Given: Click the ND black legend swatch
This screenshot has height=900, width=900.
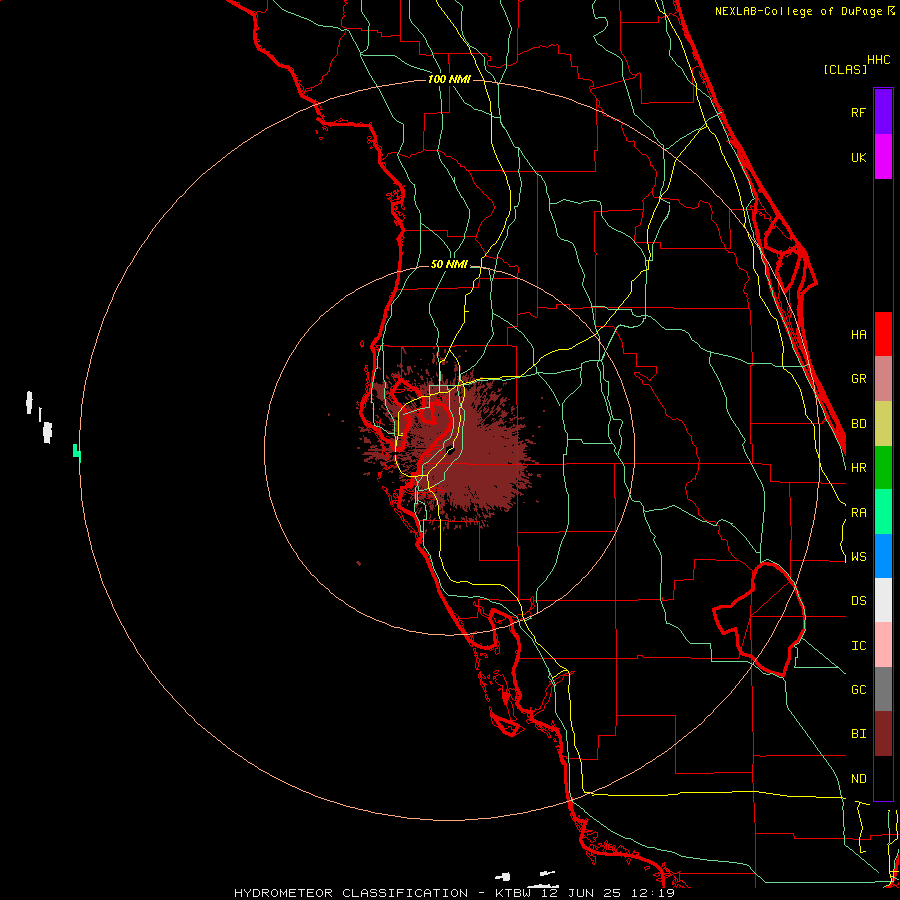Looking at the screenshot, I should pos(883,778).
